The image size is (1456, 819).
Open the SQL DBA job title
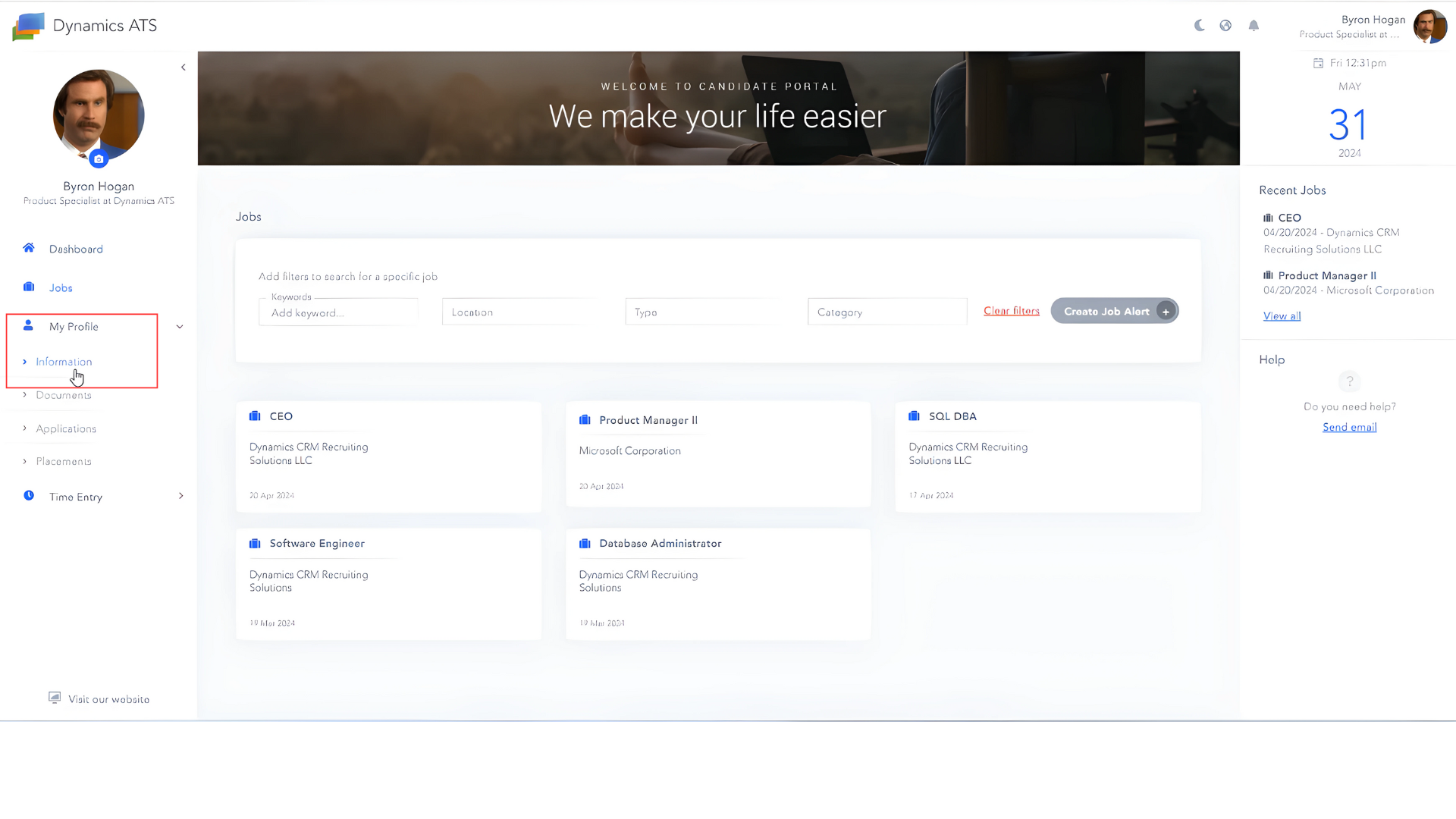952,416
